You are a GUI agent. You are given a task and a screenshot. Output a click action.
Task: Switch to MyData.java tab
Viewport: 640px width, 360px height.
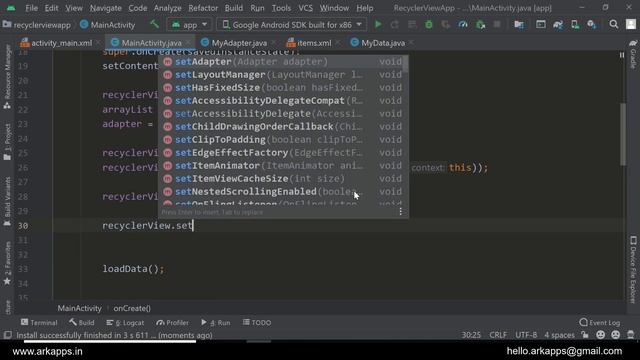tap(383, 43)
